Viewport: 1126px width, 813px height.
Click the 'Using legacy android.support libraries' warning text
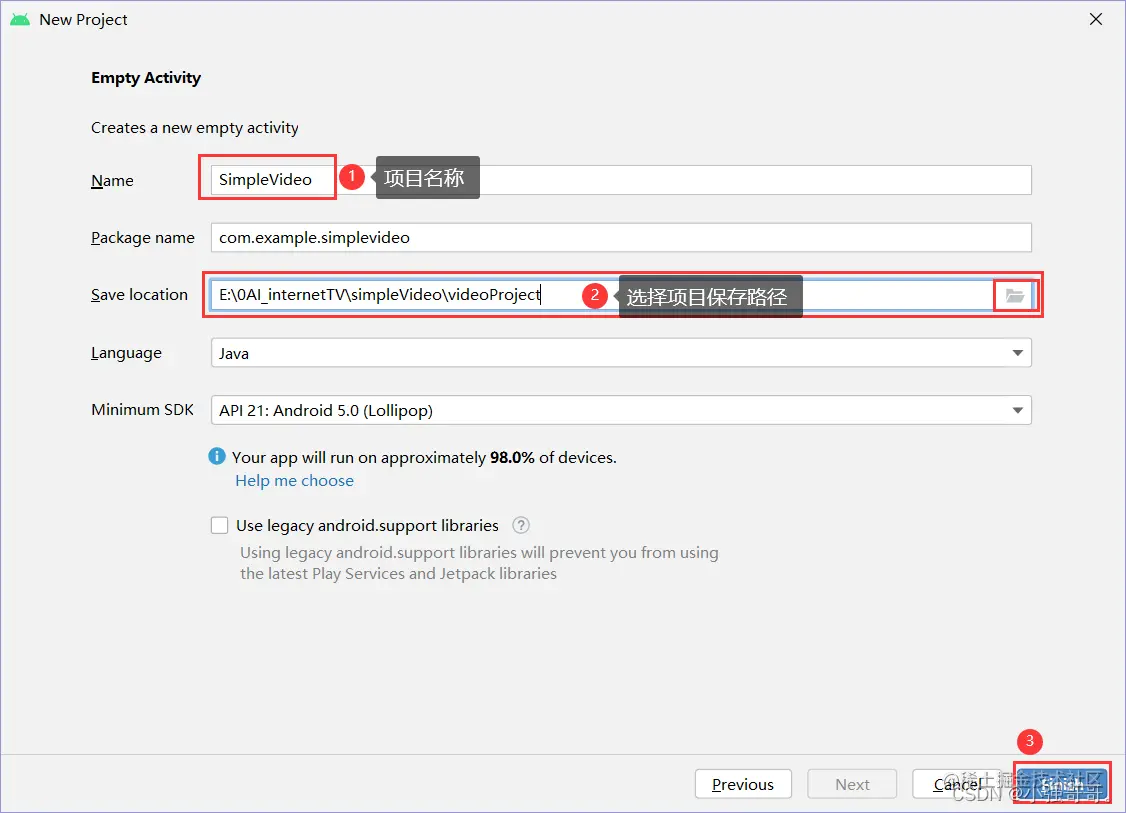click(479, 563)
